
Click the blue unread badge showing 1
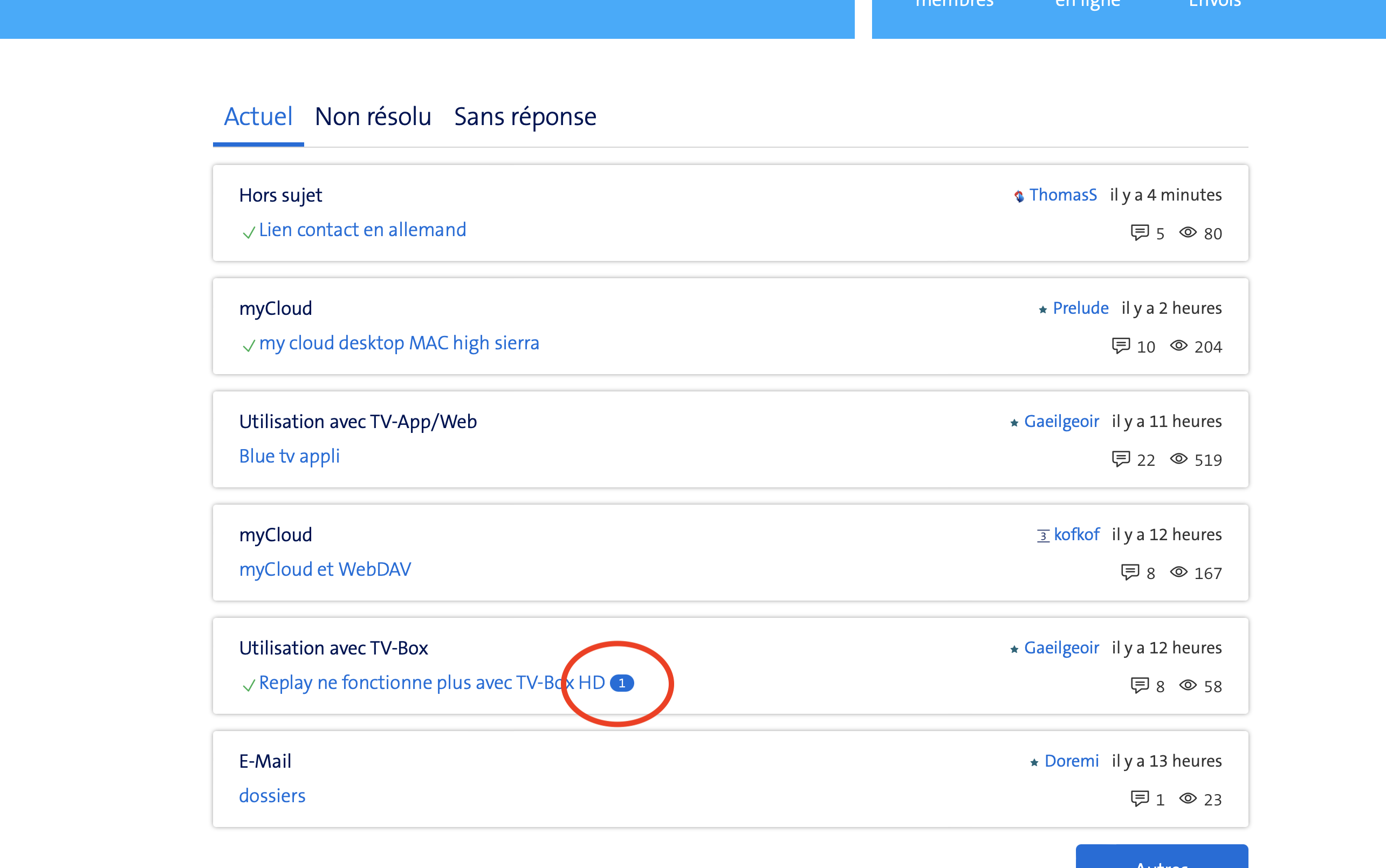[x=621, y=683]
